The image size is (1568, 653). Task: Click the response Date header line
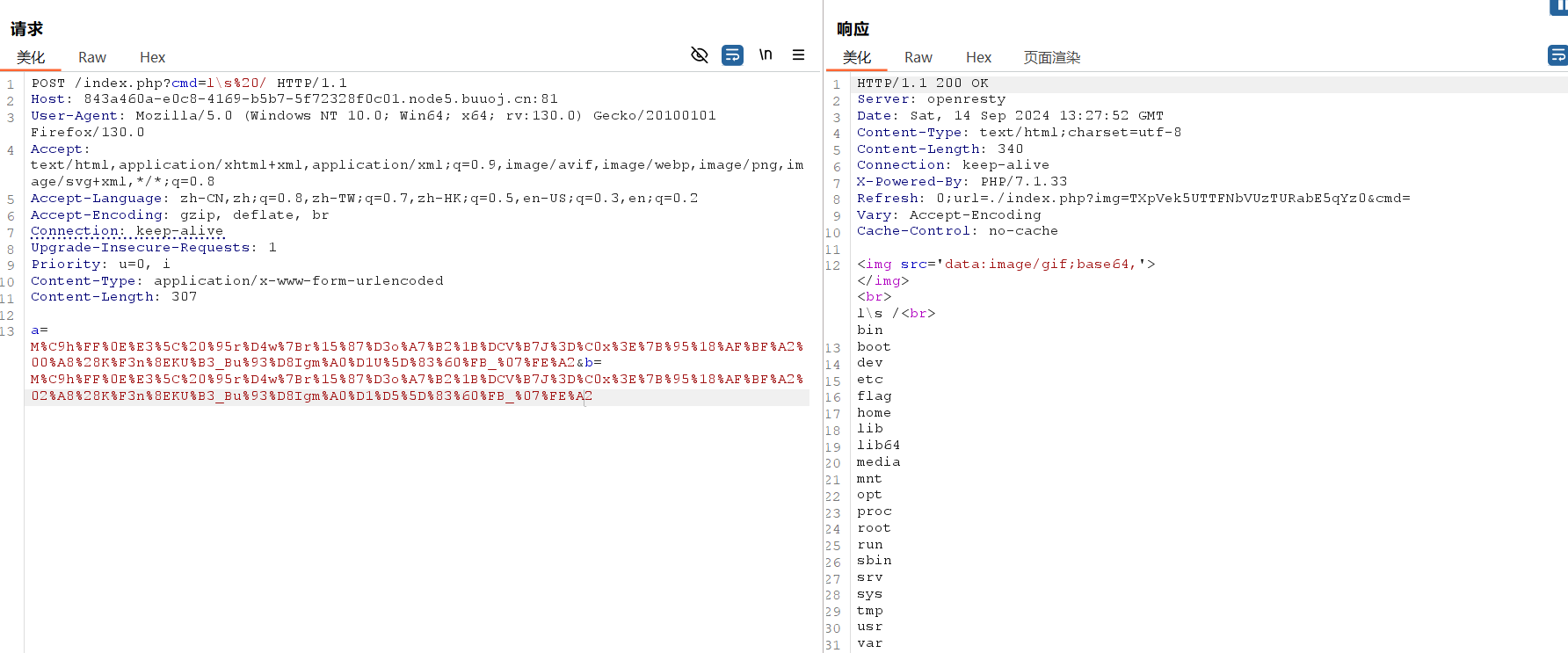[1011, 116]
